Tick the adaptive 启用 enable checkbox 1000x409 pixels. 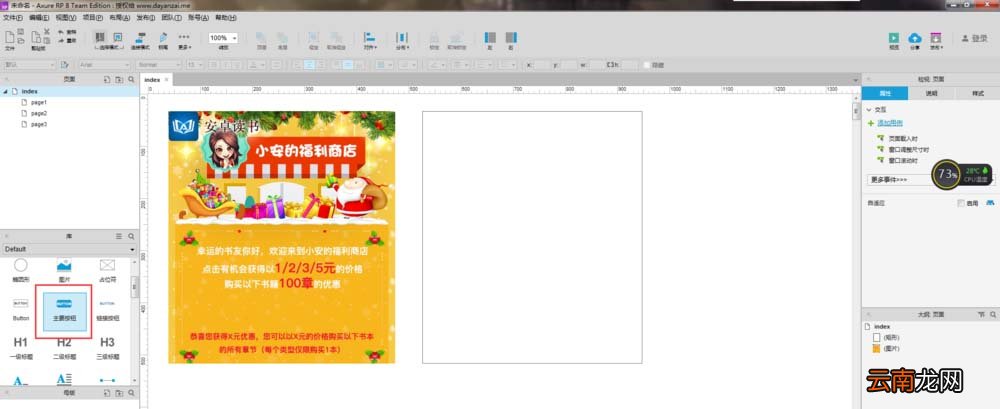[x=961, y=204]
